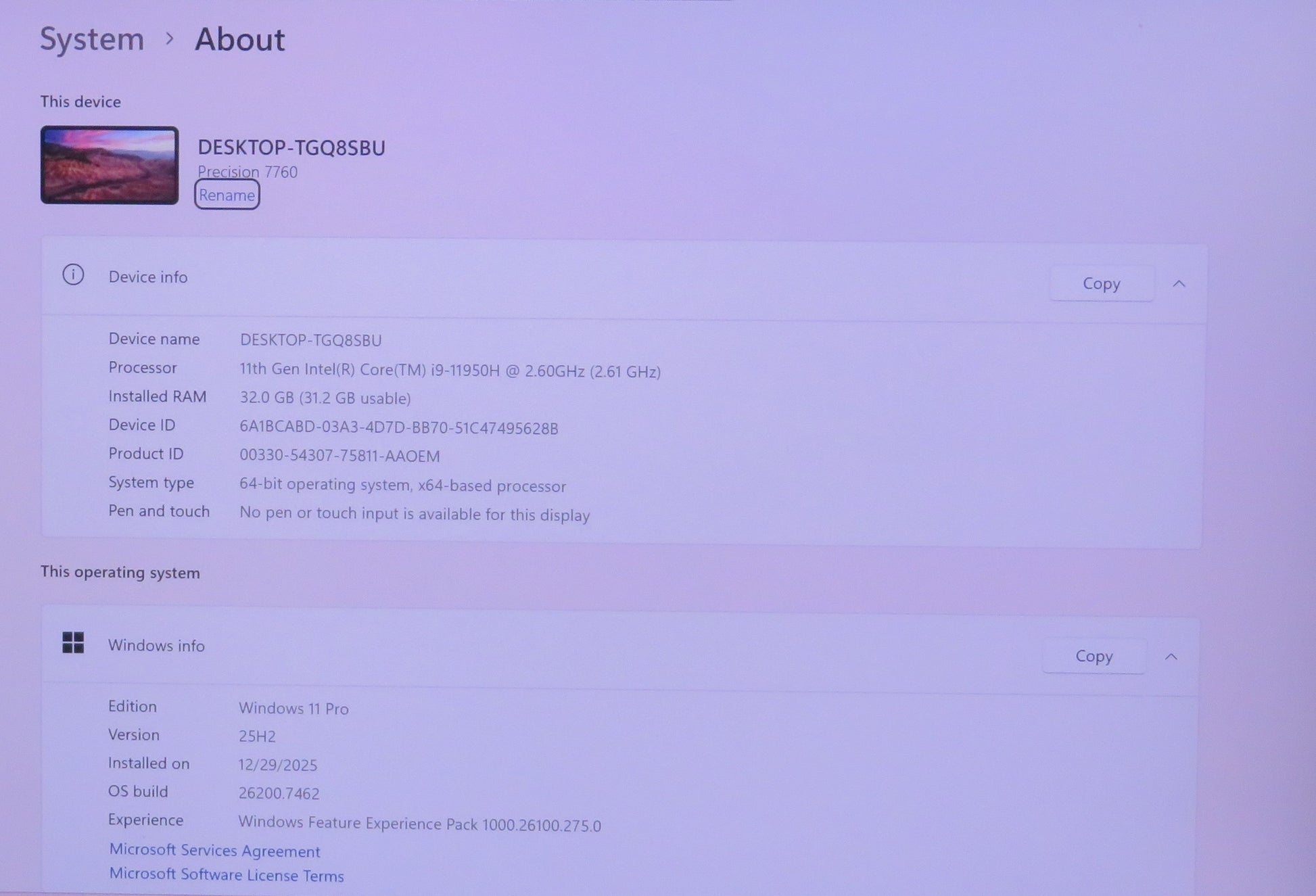
Task: Click the DESKTOP-TGQ8SBU heading name
Action: click(x=291, y=147)
